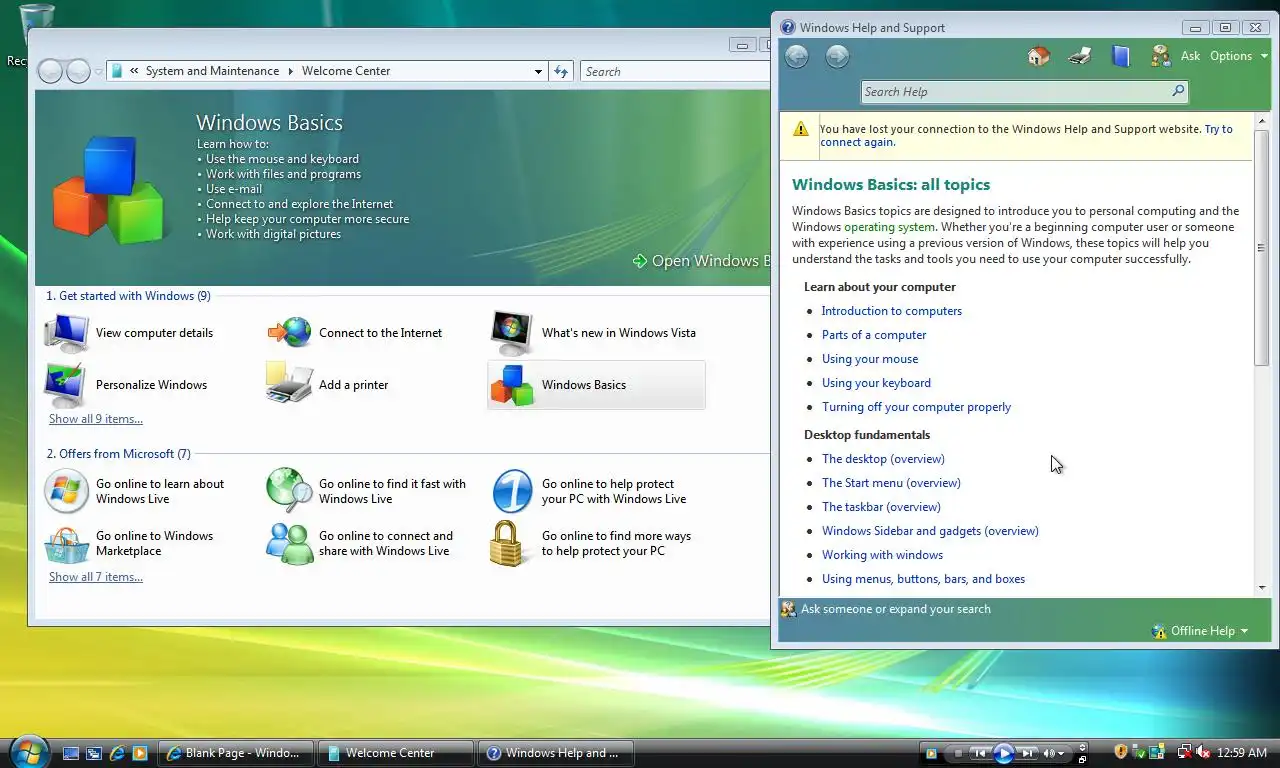The height and width of the screenshot is (768, 1280).
Task: Select the Windows Basics item
Action: click(596, 385)
